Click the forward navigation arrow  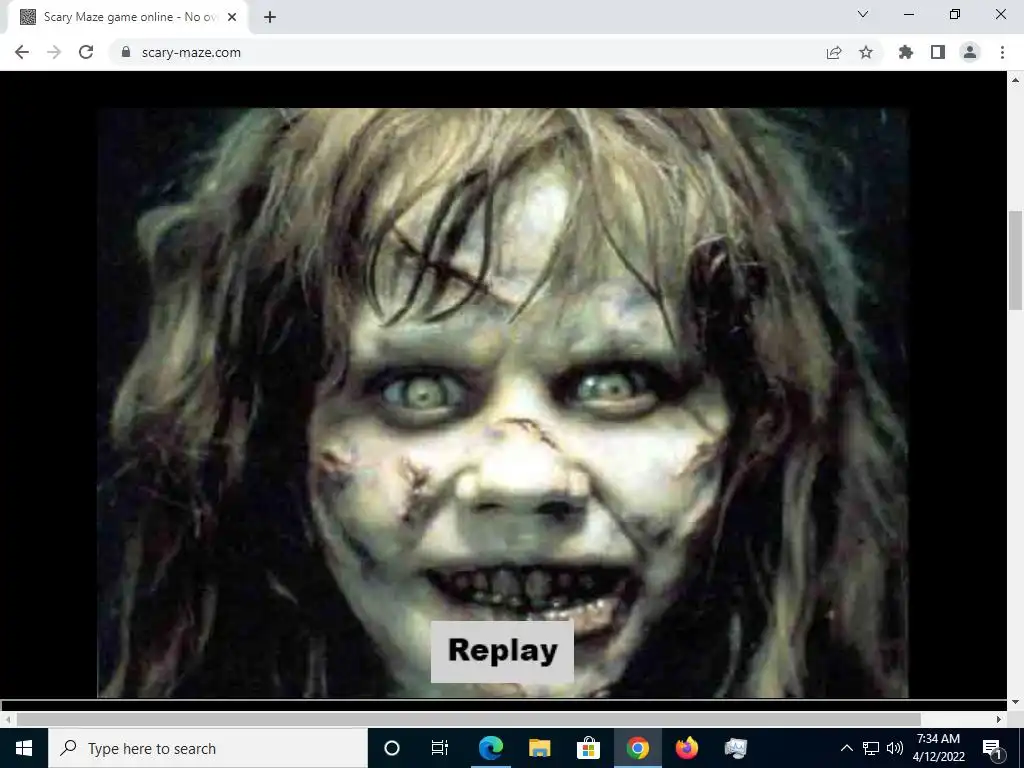pos(54,52)
